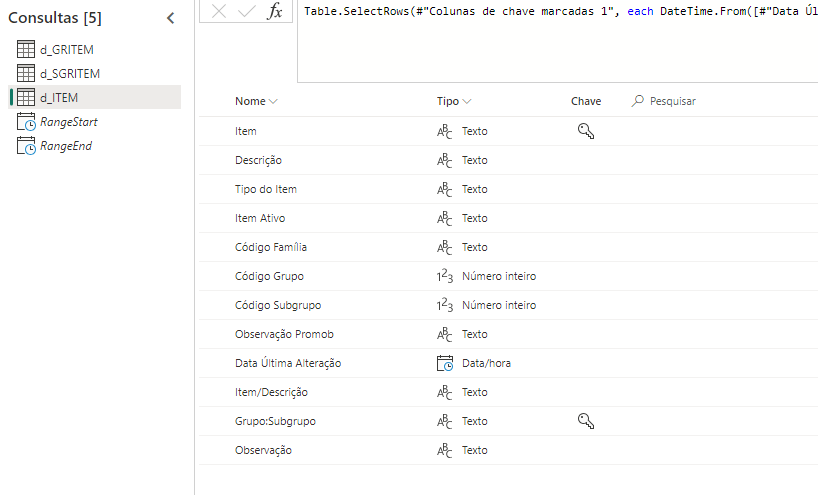The image size is (818, 495).
Task: Sort by the Nome column header
Action: 256,101
